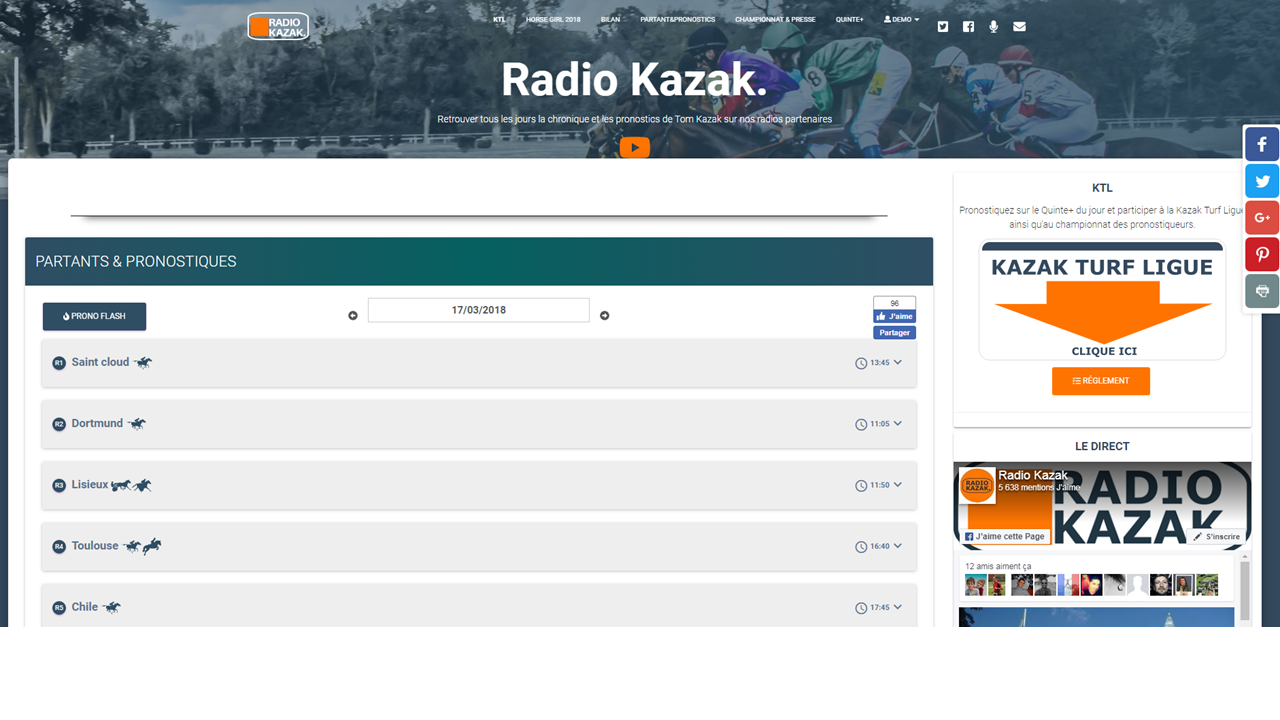Click the Saint cloud race name
The image size is (1280, 720).
[x=100, y=362]
